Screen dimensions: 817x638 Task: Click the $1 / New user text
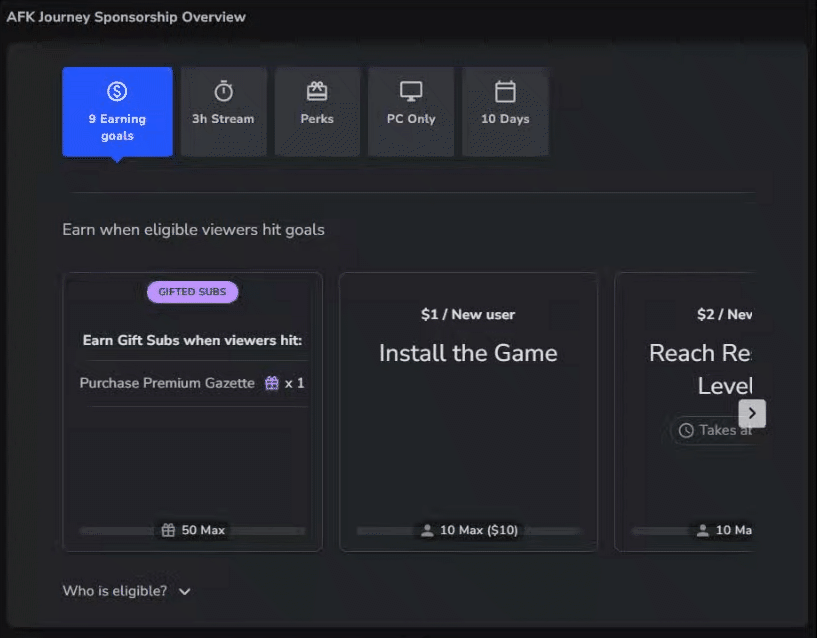468,315
